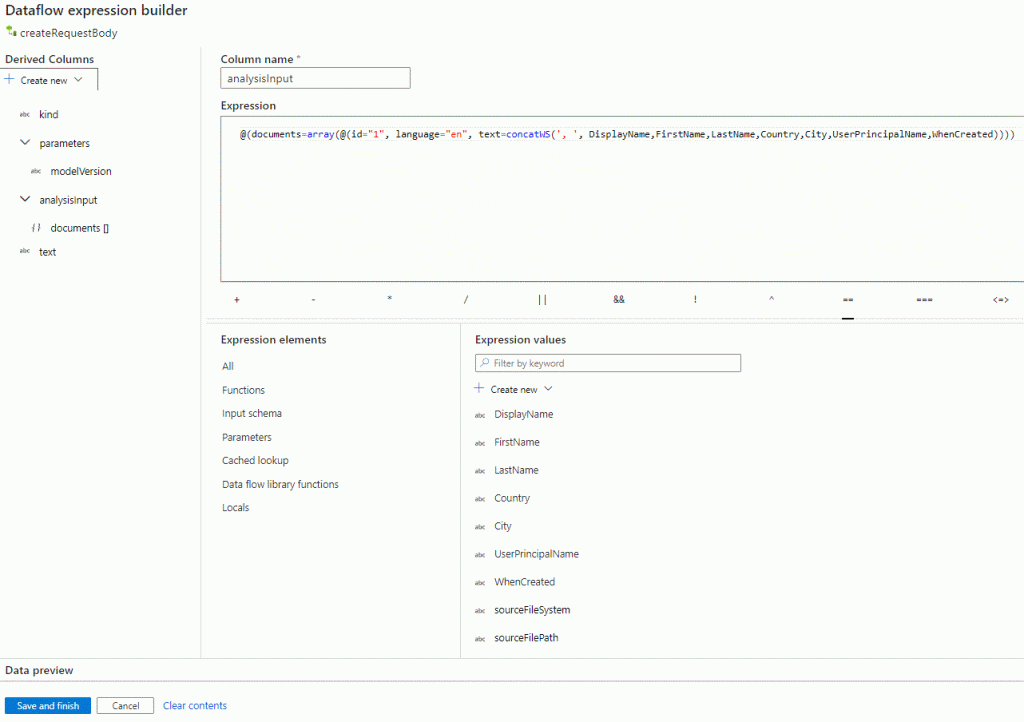Image resolution: width=1024 pixels, height=722 pixels.
Task: Insert DisplayName expression value
Action: [x=523, y=414]
